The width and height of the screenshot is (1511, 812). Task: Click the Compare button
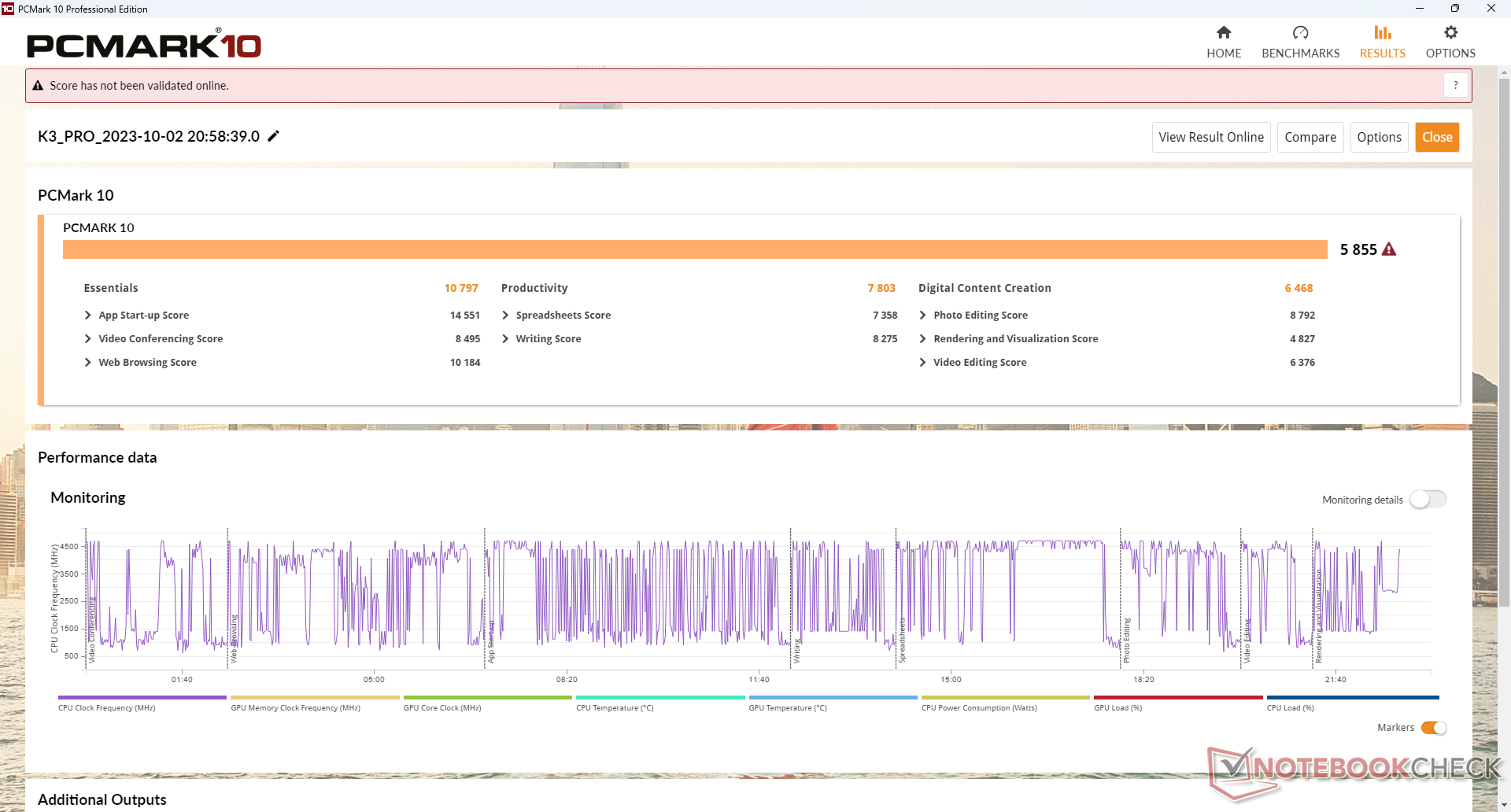pos(1310,137)
